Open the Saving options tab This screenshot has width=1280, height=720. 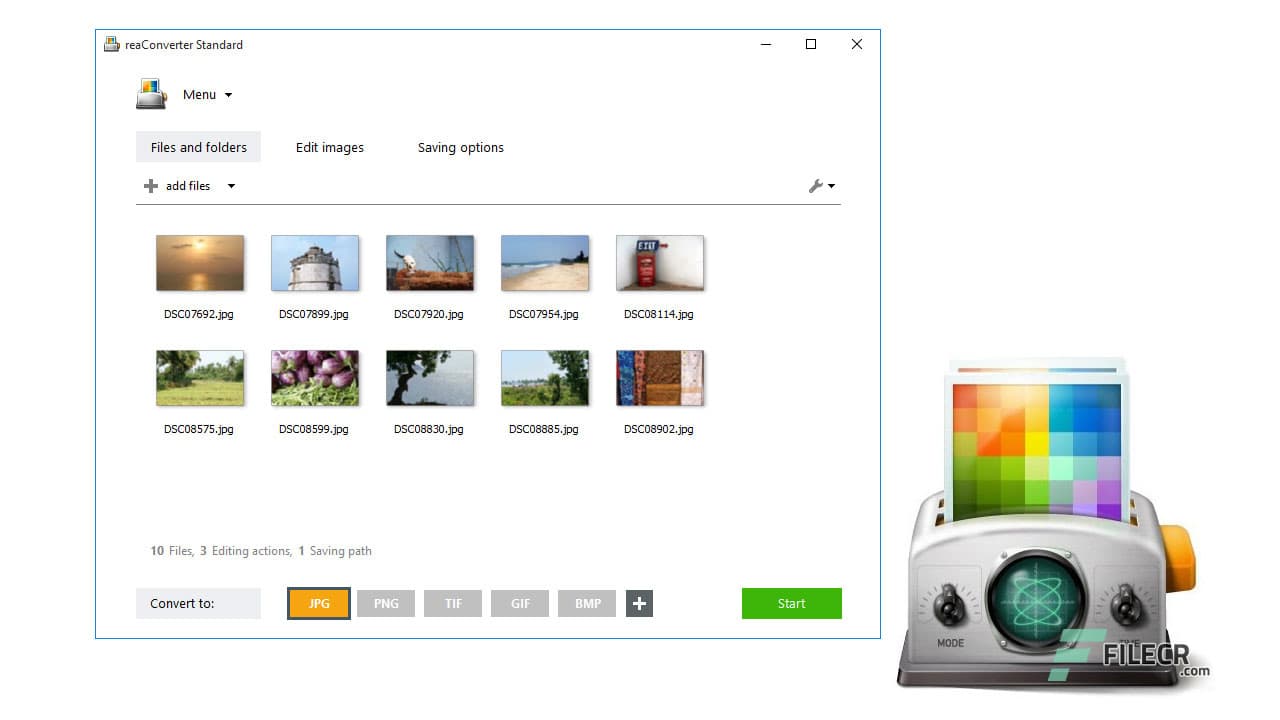tap(460, 147)
